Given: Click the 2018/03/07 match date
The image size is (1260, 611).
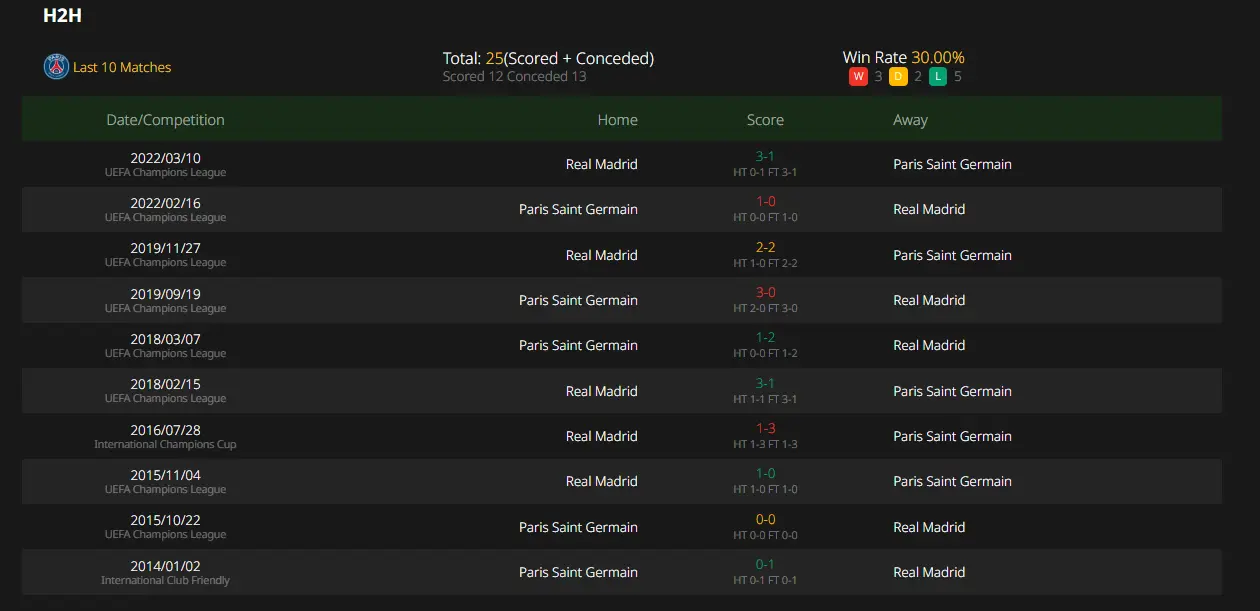Looking at the screenshot, I should pos(165,339).
